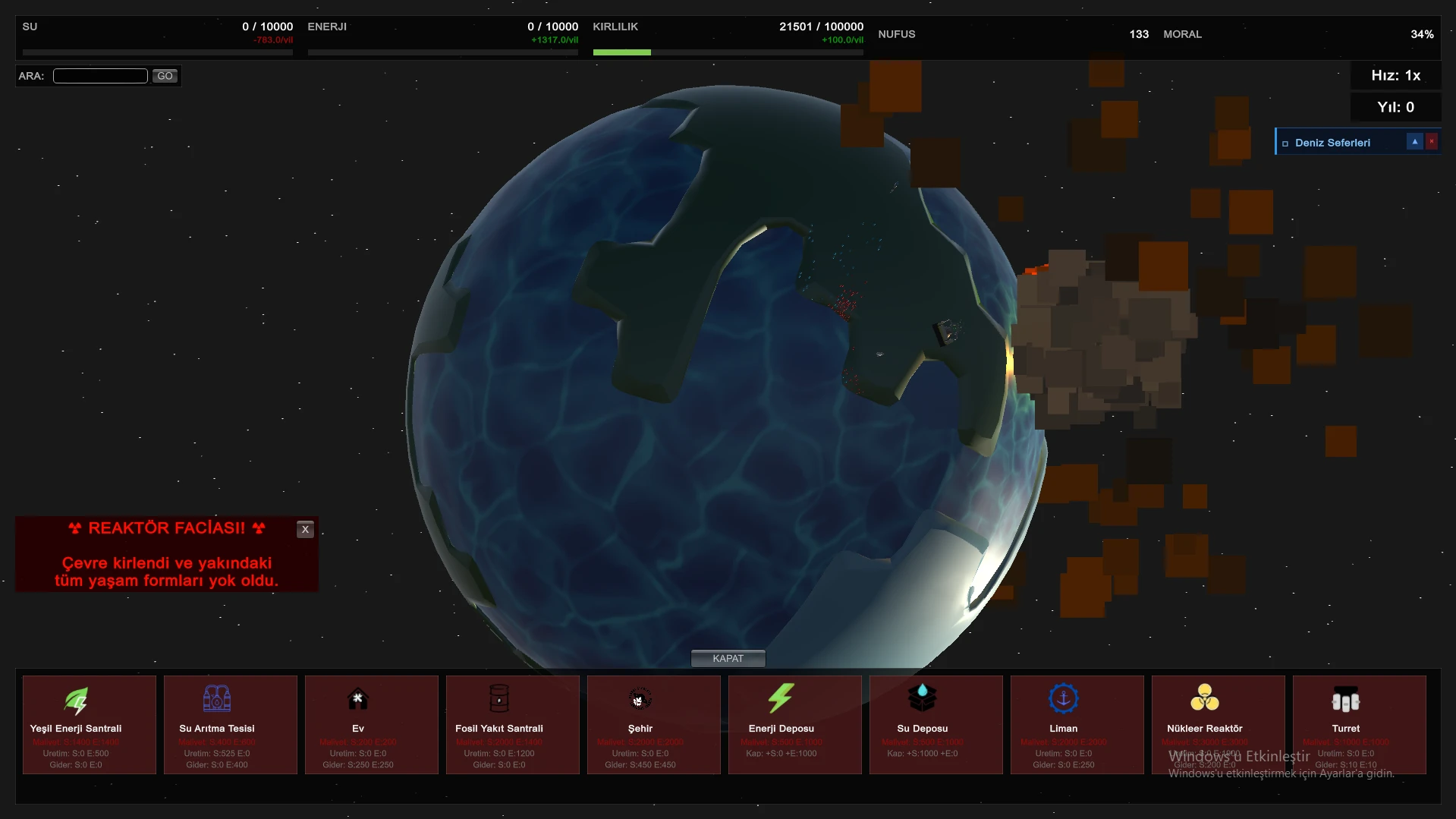Choose the Su Arıtma Tesisi icon

(217, 699)
